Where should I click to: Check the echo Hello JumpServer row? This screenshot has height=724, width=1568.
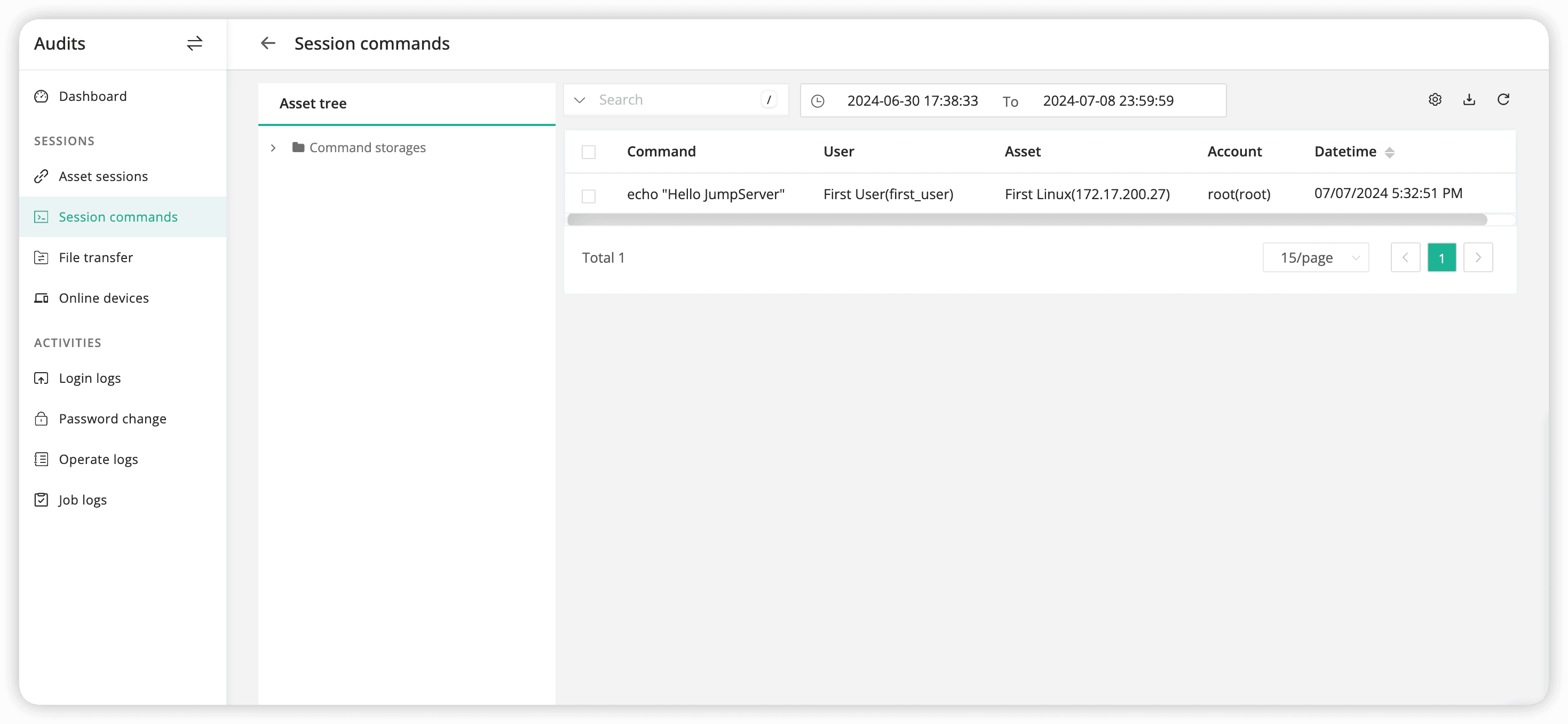[x=588, y=195]
